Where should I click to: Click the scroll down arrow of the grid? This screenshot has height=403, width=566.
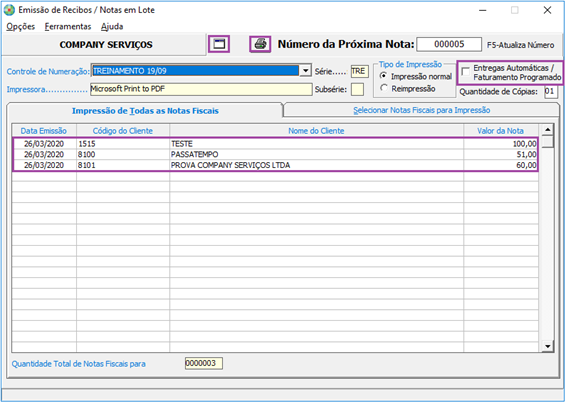tap(548, 346)
